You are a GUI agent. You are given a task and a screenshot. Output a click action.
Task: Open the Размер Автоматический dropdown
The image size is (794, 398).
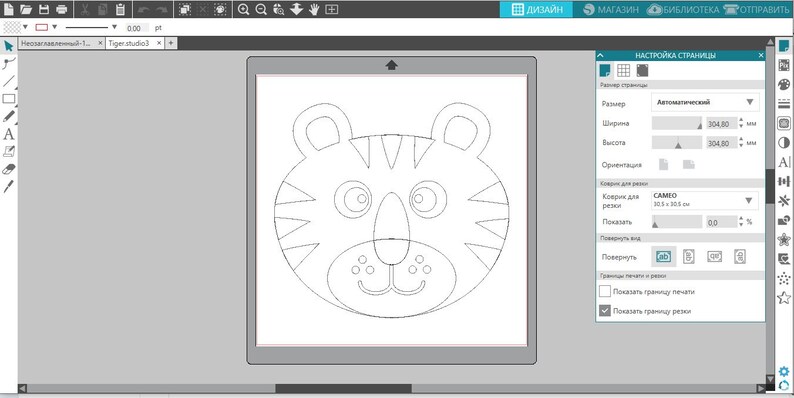[705, 102]
